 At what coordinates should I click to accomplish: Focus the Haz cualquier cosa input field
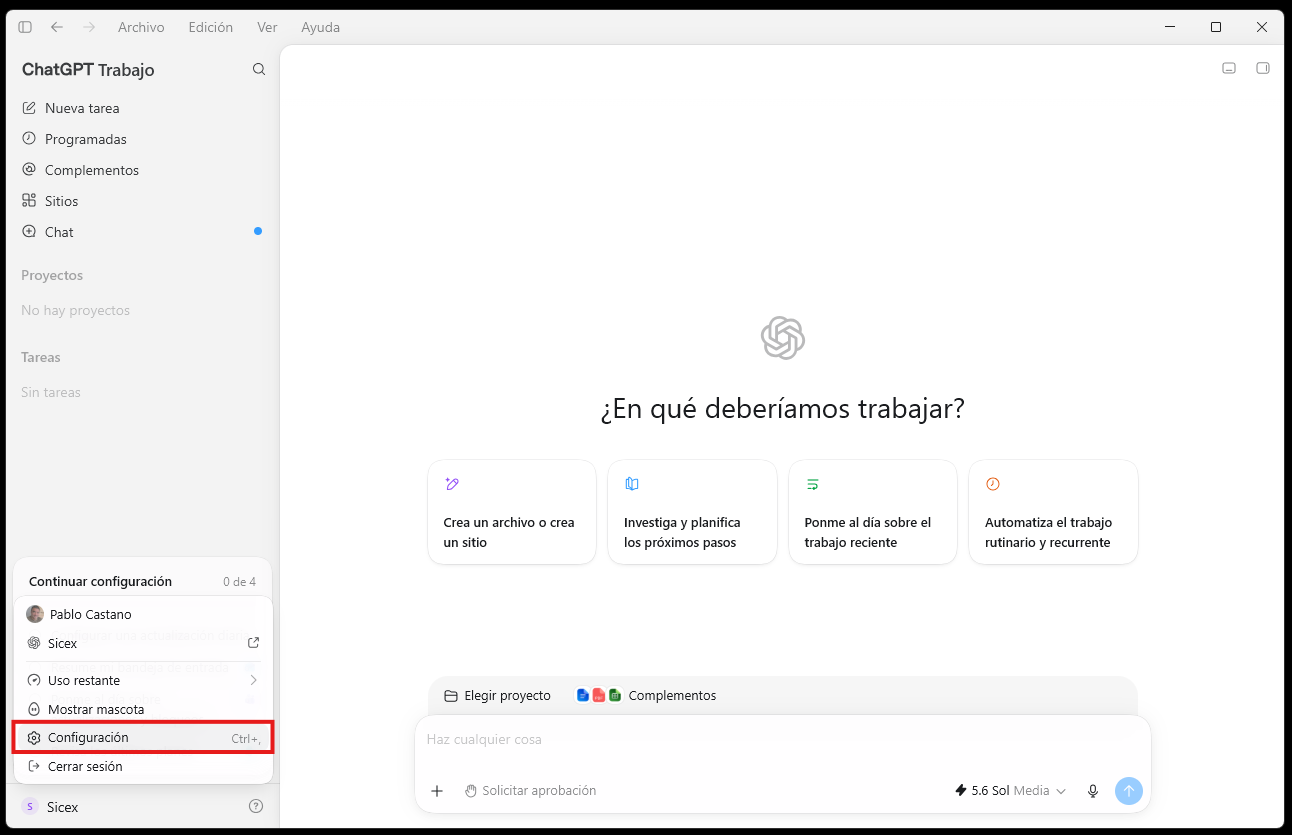[x=782, y=740]
